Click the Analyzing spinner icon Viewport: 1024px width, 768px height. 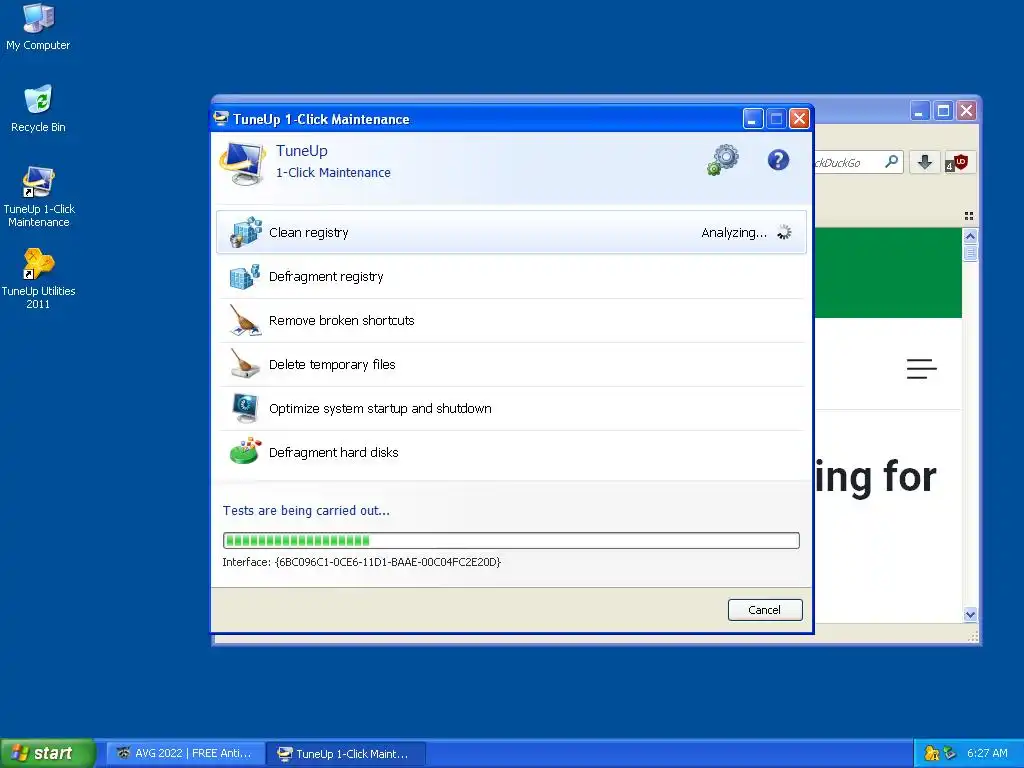[x=784, y=232]
